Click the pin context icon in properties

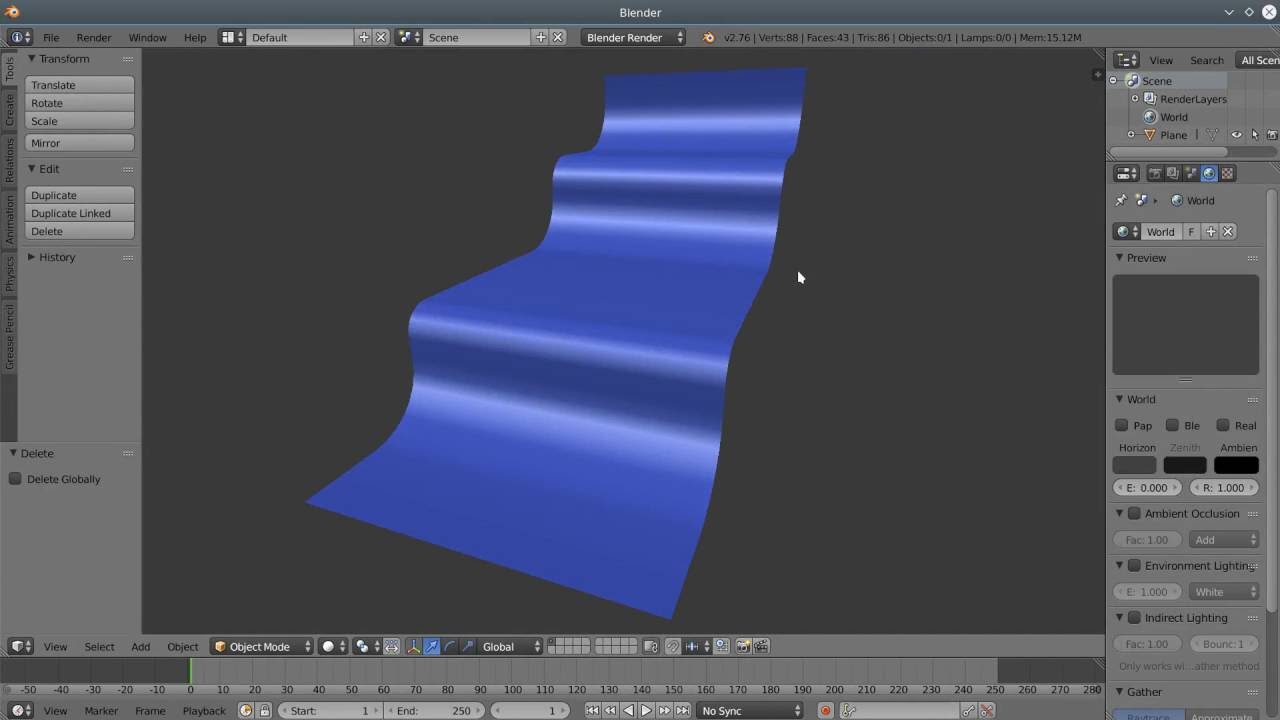[x=1121, y=200]
